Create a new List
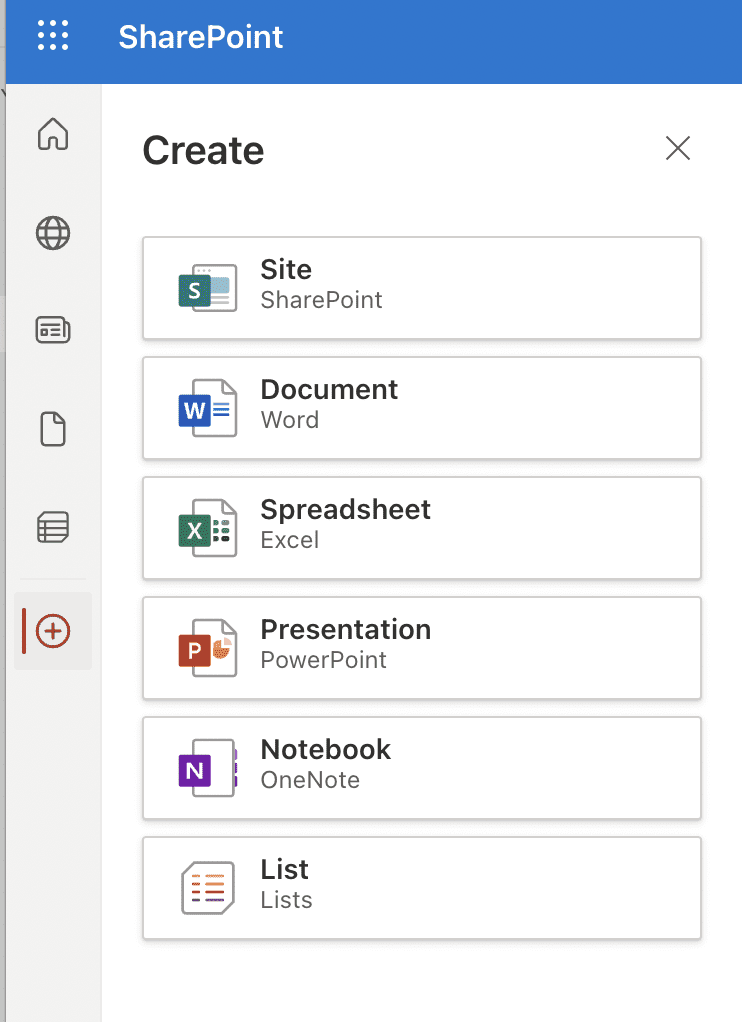The height and width of the screenshot is (1022, 742). coord(422,887)
